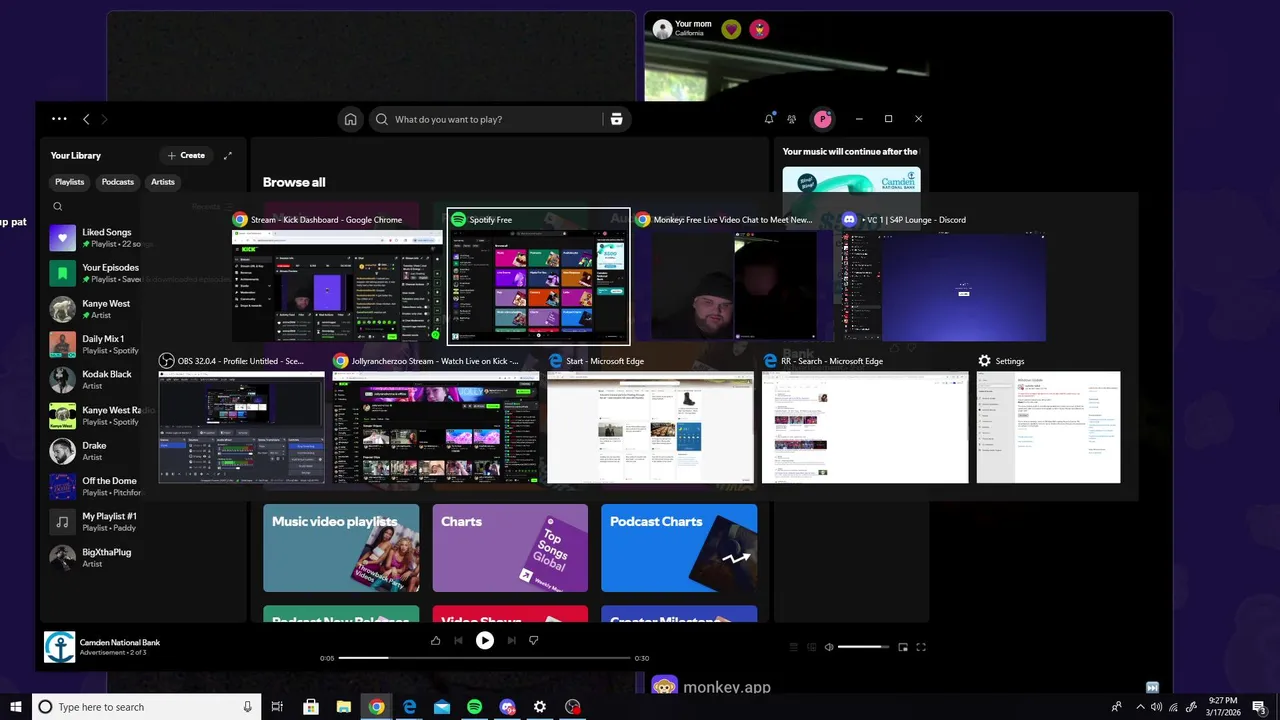
Task: Switch to the Settings window thumbnail
Action: (x=1048, y=418)
